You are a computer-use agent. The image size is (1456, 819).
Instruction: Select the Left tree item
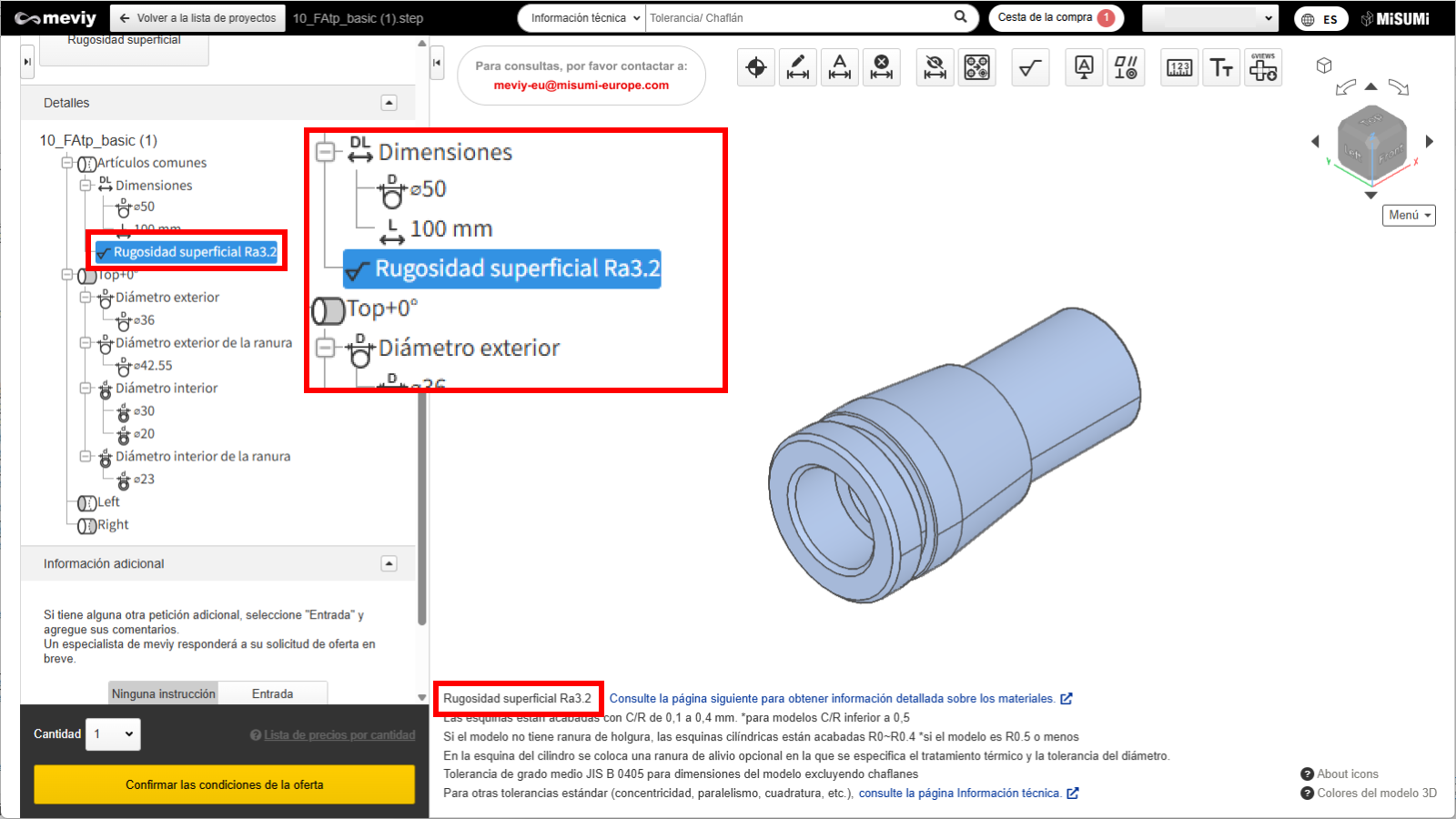click(108, 502)
